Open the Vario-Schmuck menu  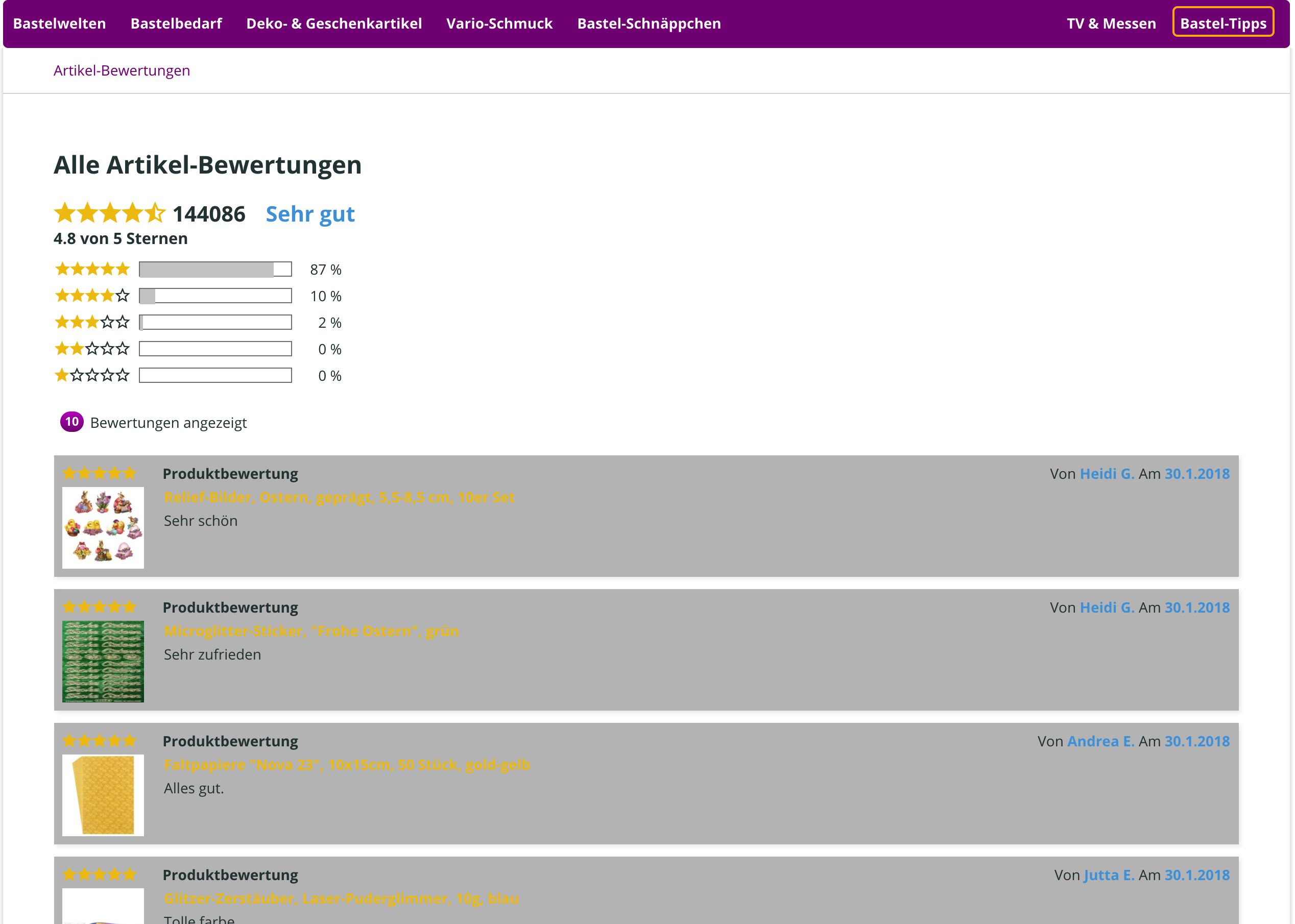pos(499,23)
